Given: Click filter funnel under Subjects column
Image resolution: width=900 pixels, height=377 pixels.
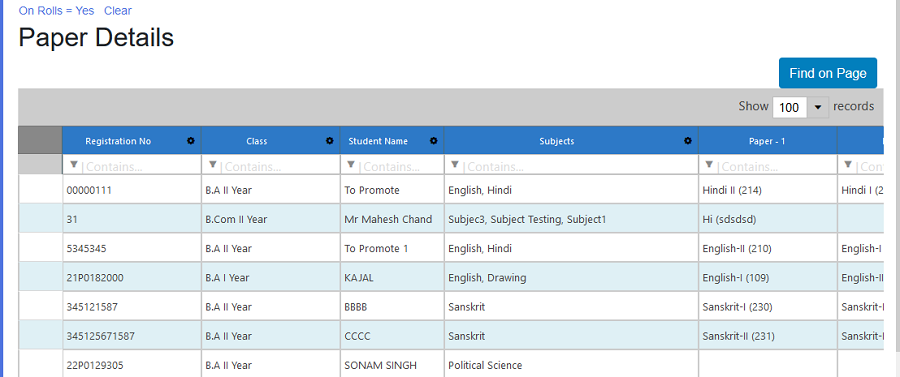Looking at the screenshot, I should [455, 165].
